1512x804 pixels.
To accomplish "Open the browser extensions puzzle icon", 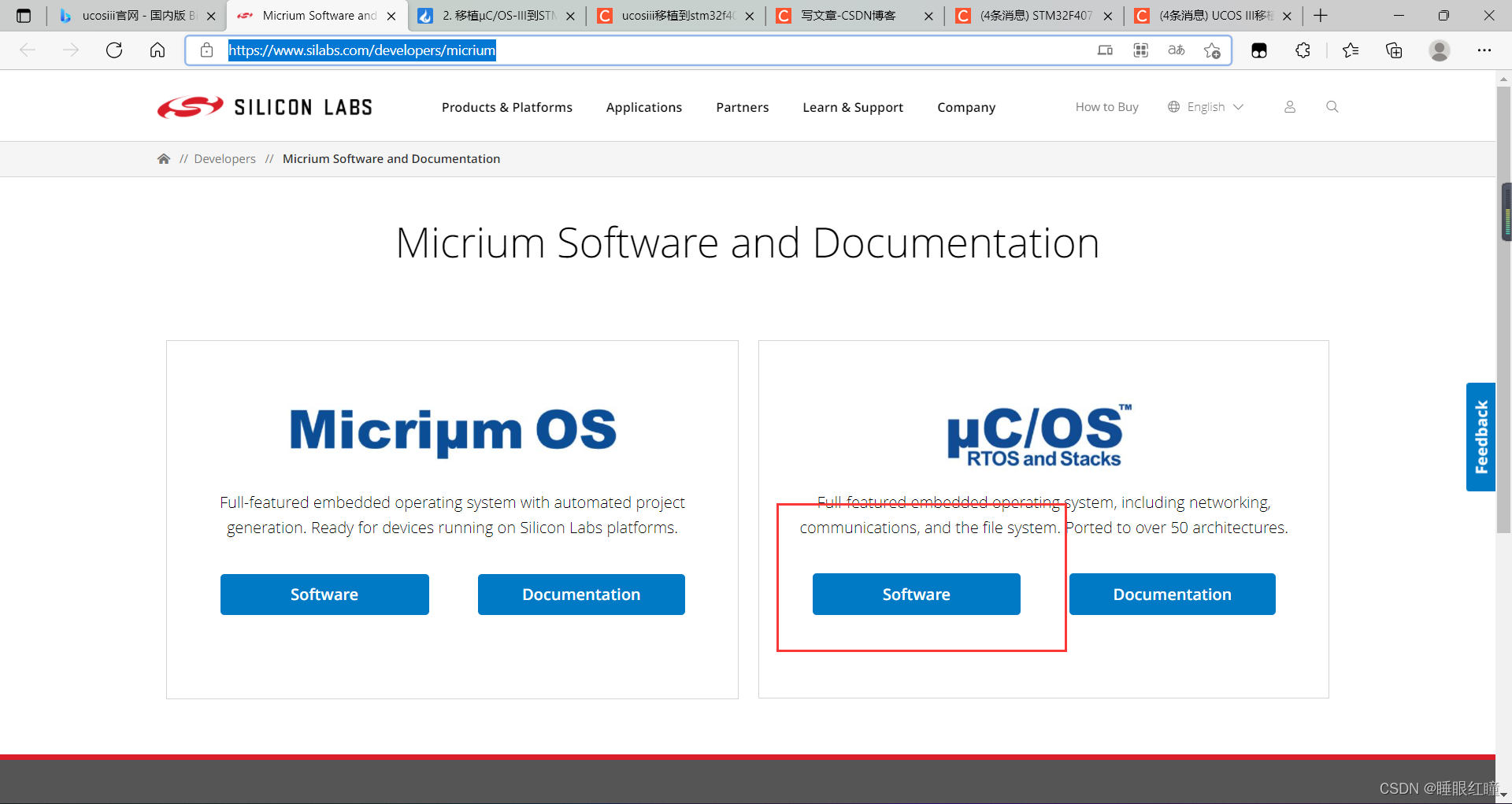I will tap(1303, 50).
